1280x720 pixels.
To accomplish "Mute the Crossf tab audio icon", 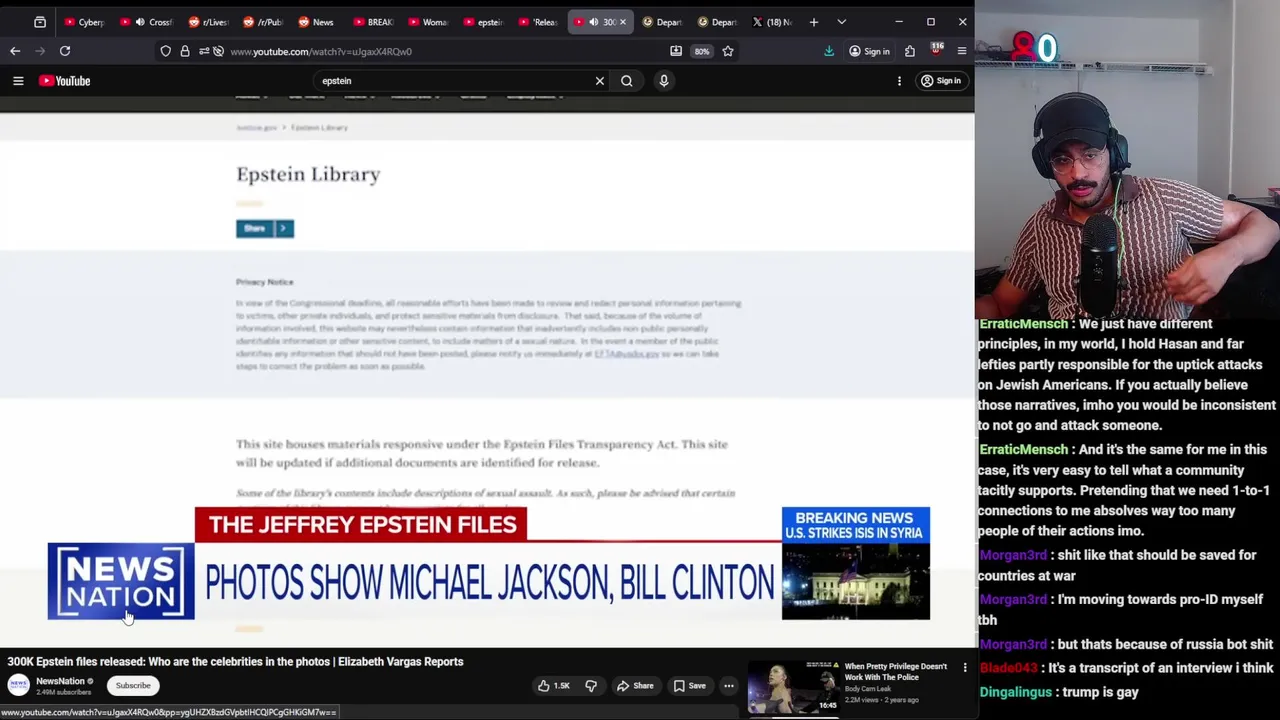I will point(140,22).
